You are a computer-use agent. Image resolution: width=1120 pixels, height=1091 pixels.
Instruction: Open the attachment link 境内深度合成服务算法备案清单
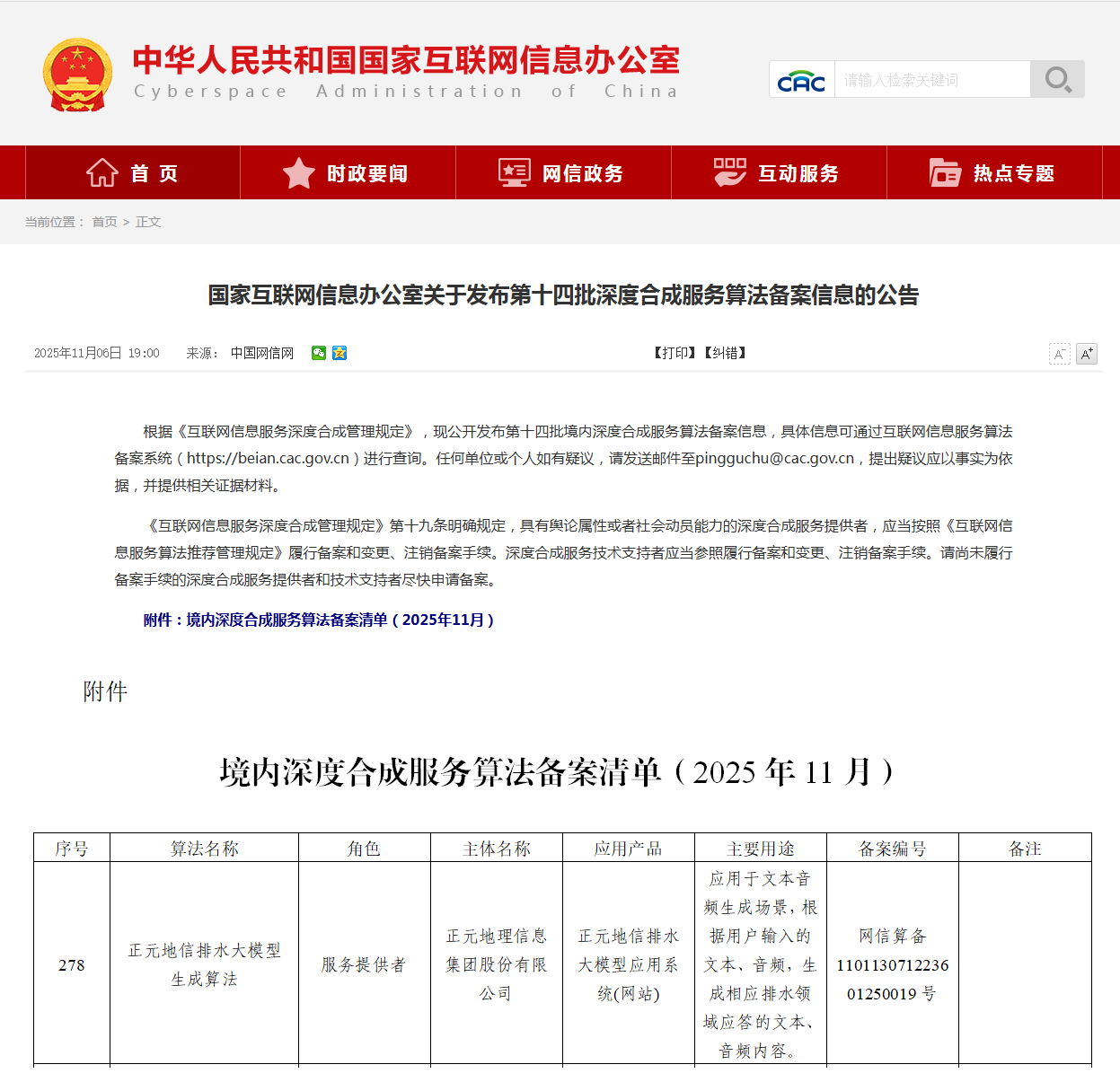coord(319,620)
